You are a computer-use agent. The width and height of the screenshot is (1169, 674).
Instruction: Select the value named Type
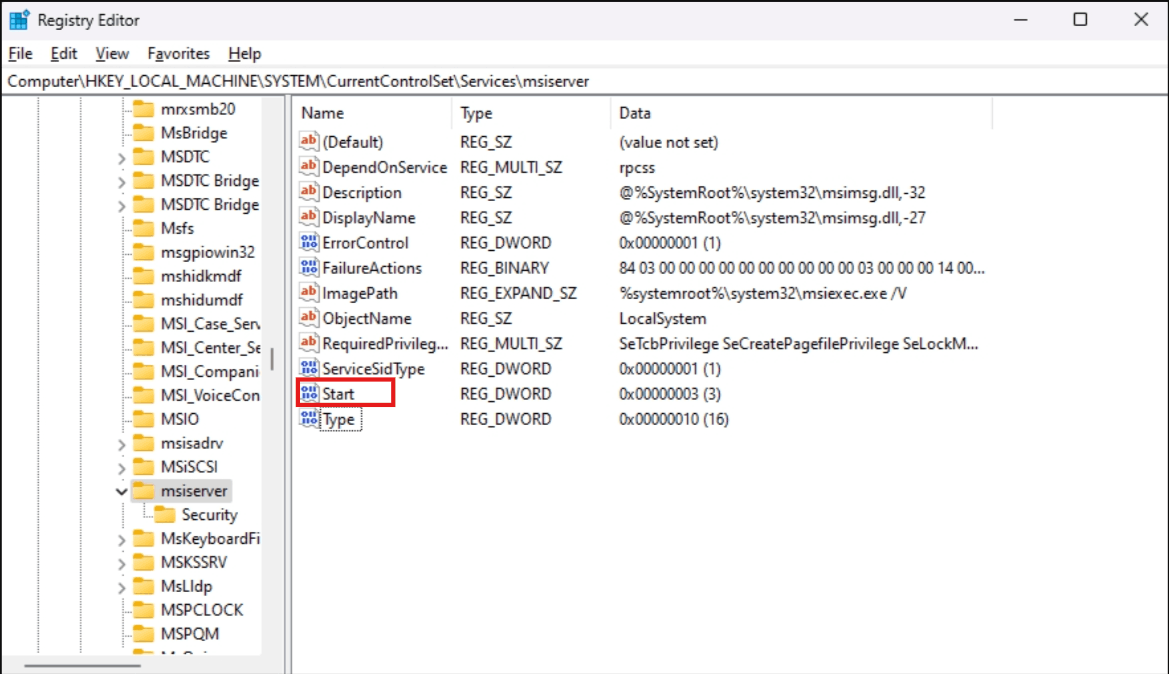coord(338,419)
